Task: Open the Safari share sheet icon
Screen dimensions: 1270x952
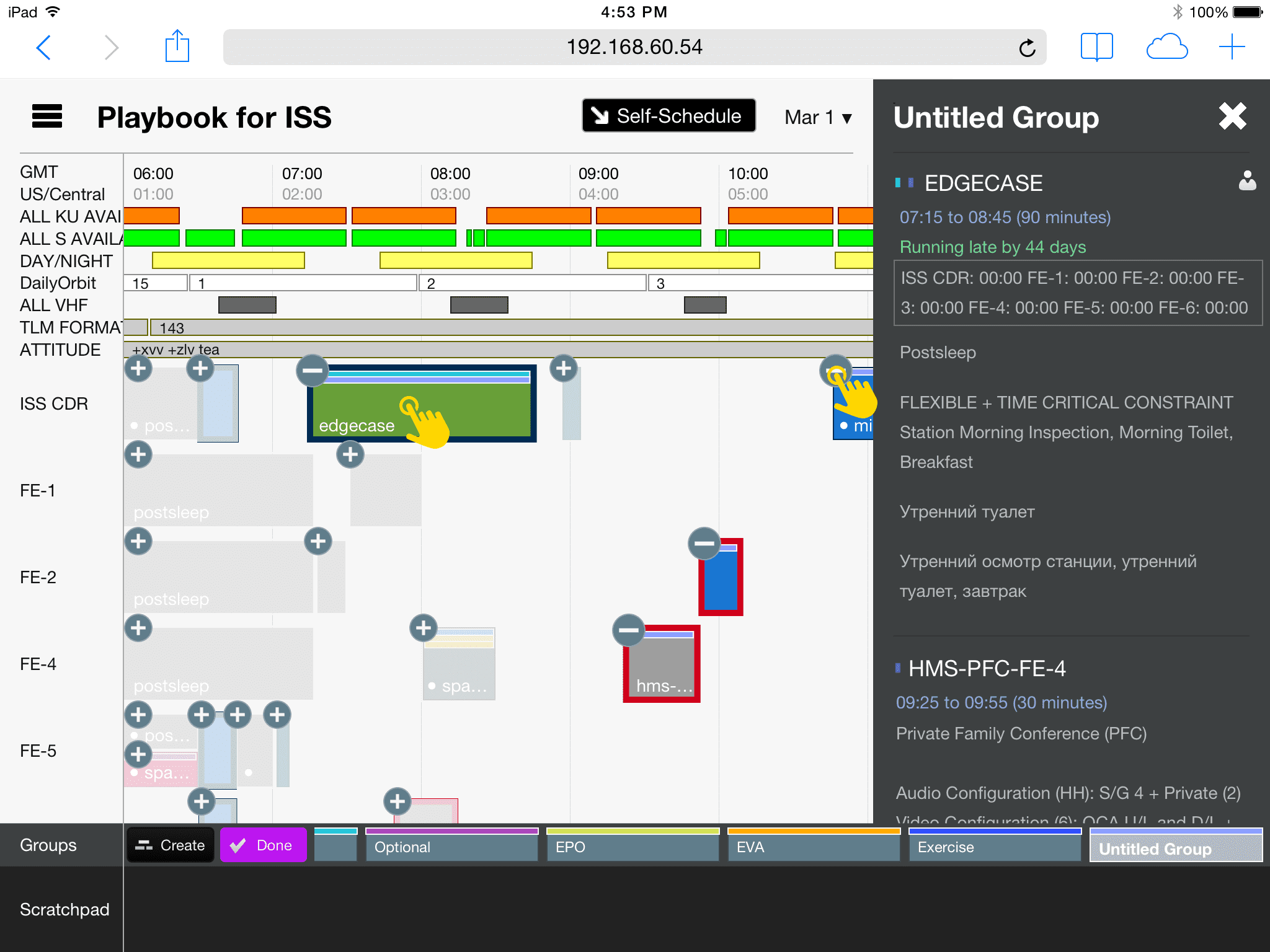Action: coord(177,46)
